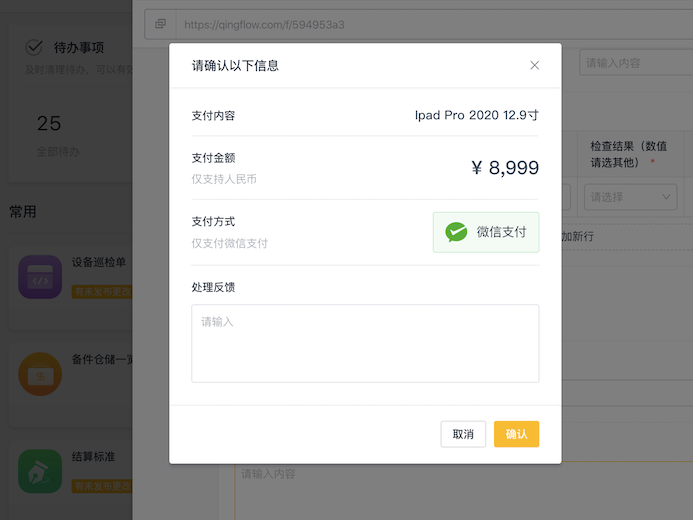The width and height of the screenshot is (693, 520).
Task: Focus the 处理反馈 text area
Action: click(x=365, y=343)
